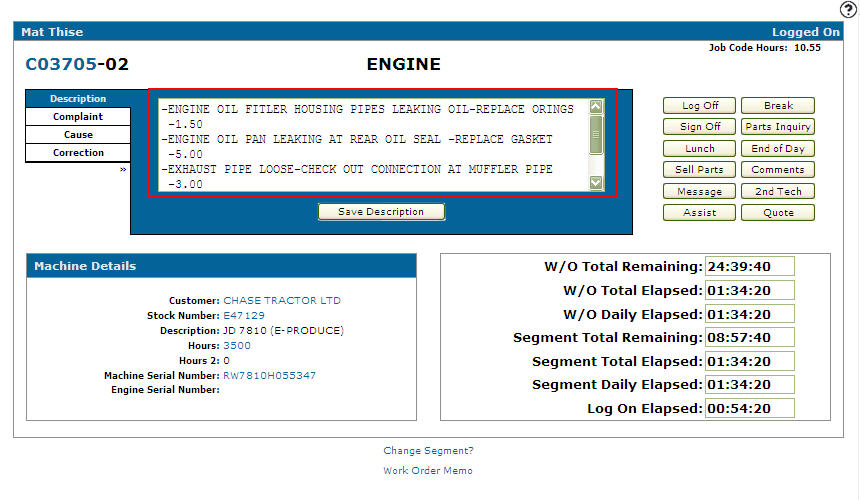The height and width of the screenshot is (500, 860).
Task: Click the Sign Off button
Action: click(699, 127)
